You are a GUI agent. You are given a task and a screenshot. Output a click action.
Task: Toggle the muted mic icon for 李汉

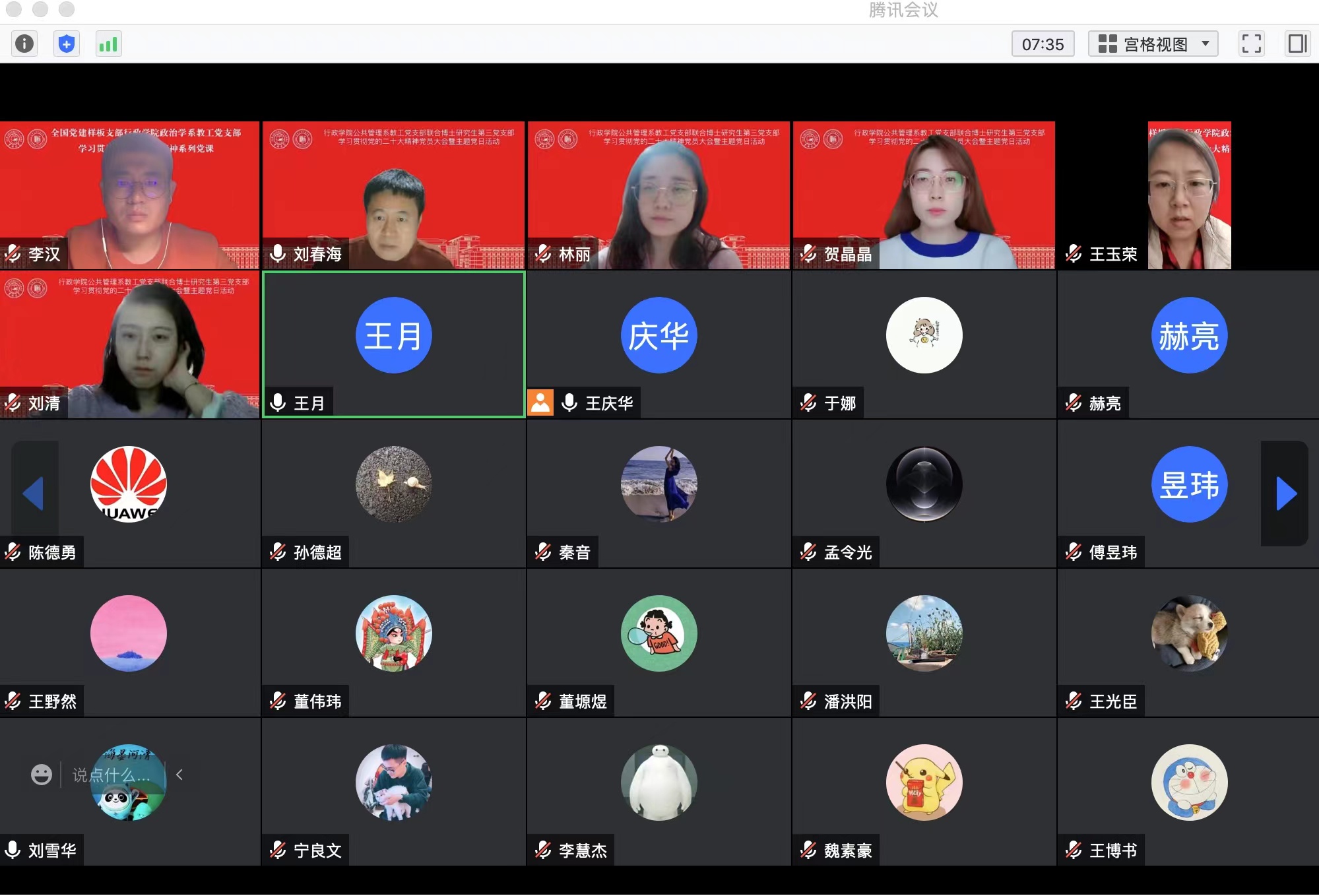click(13, 253)
